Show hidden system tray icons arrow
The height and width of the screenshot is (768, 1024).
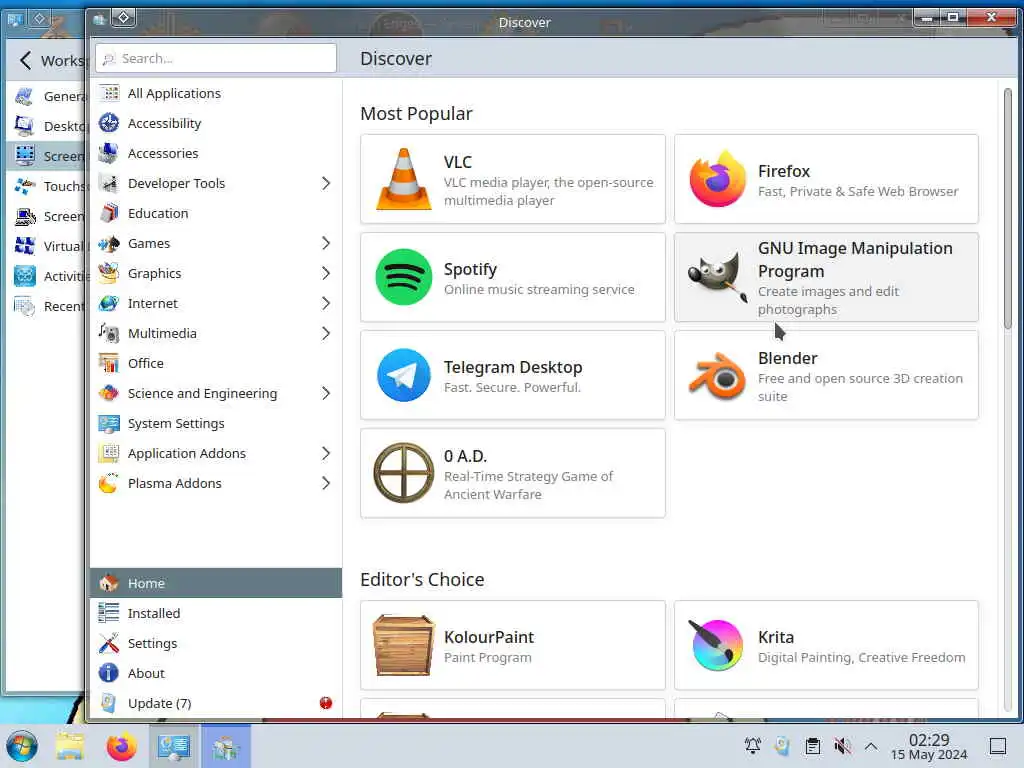(871, 746)
